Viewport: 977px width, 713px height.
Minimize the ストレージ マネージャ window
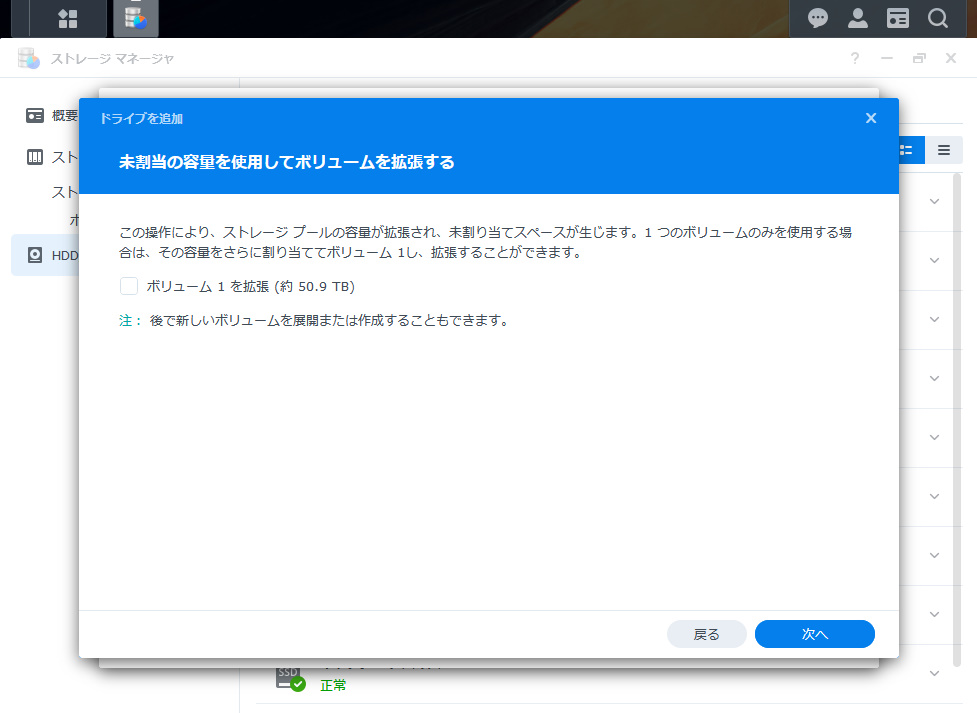887,58
